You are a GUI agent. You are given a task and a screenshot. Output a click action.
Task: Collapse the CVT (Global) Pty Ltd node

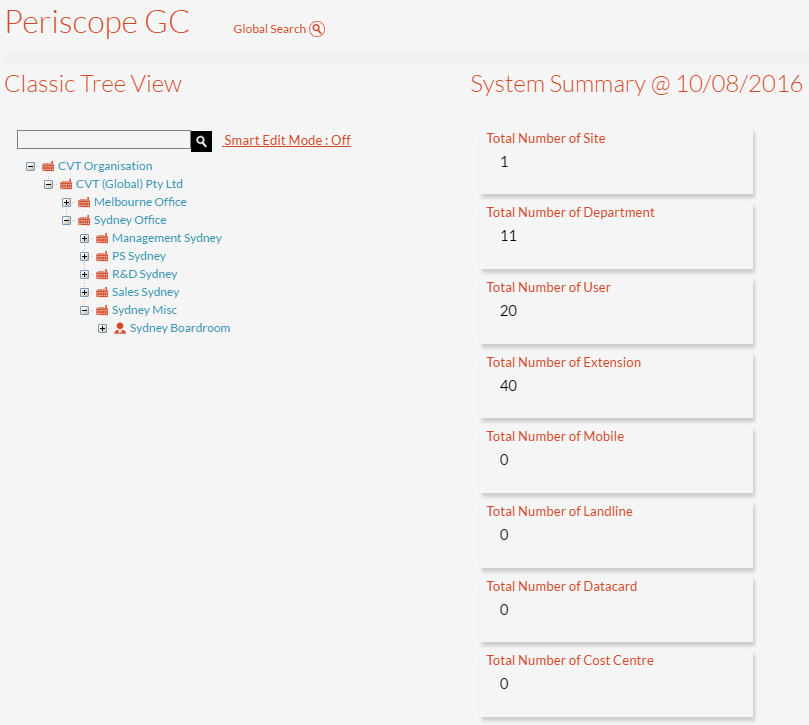pos(48,184)
